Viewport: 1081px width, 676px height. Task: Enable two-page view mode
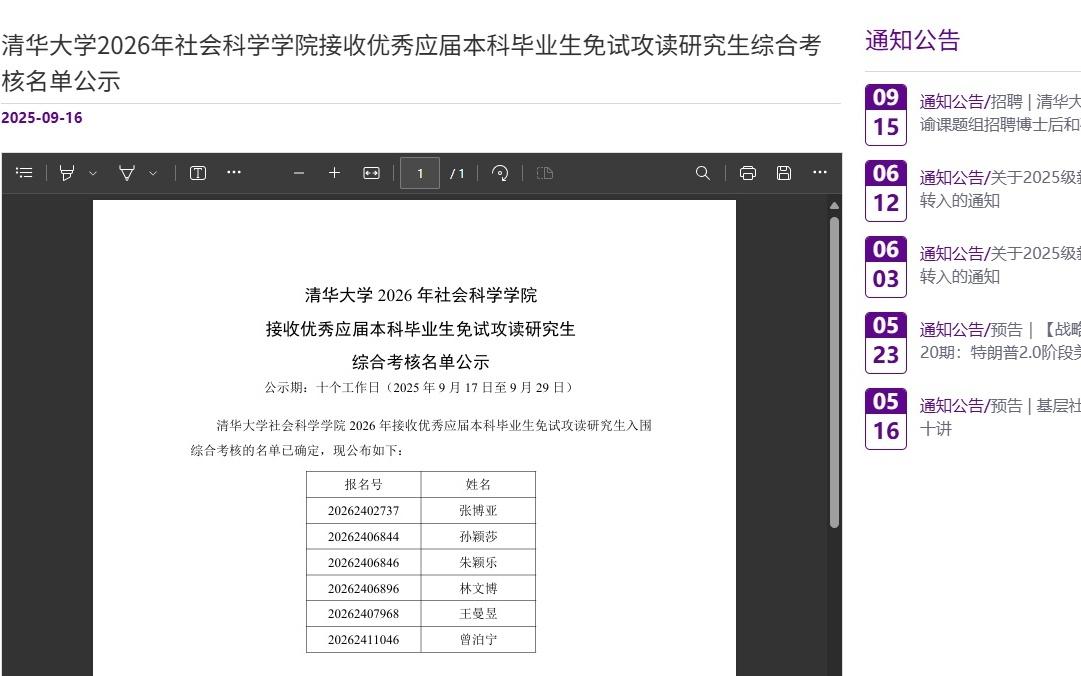544,173
